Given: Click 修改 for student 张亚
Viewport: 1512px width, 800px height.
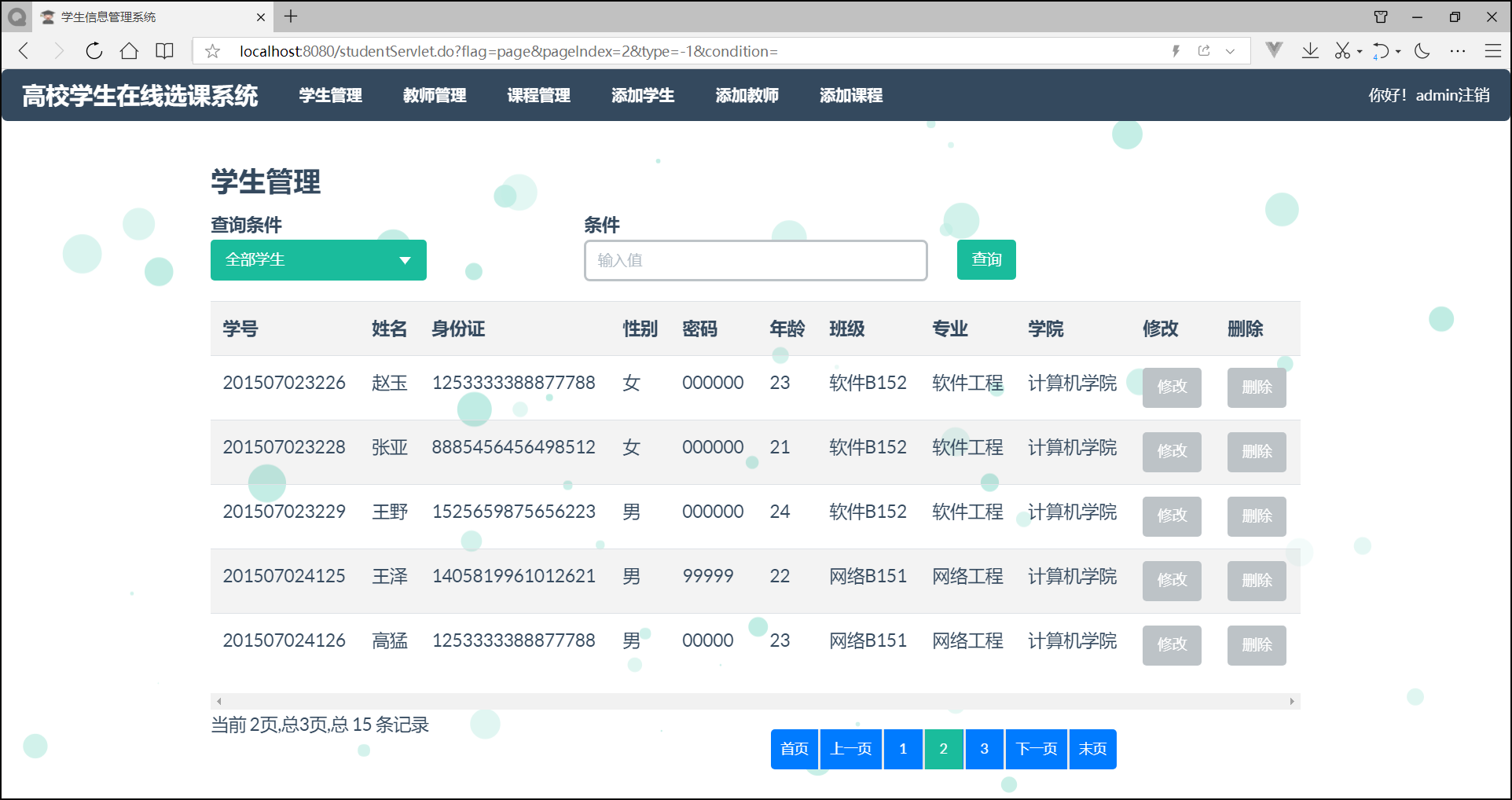Looking at the screenshot, I should coord(1172,452).
